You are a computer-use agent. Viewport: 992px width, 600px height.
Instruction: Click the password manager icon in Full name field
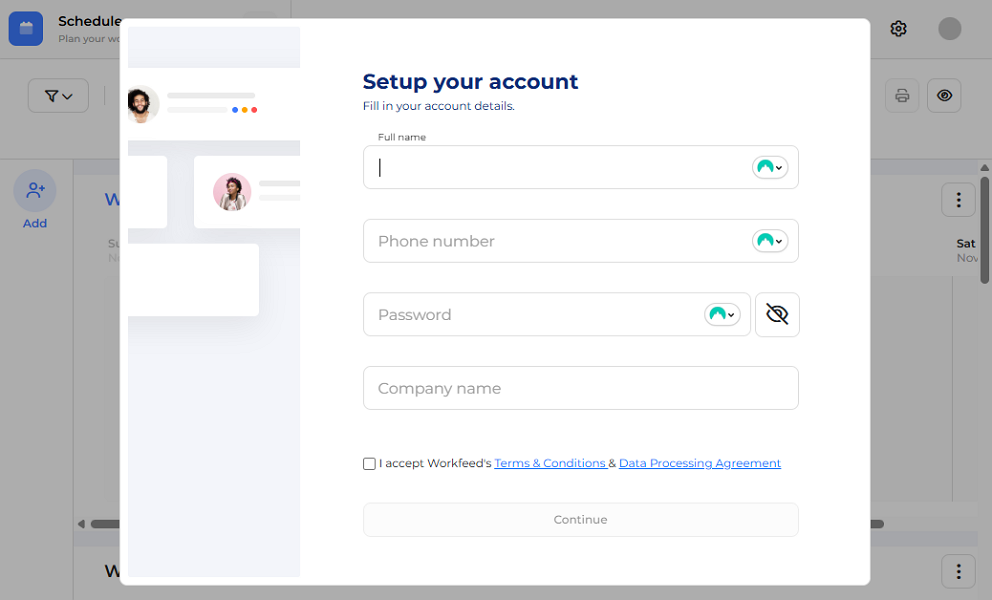click(764, 167)
